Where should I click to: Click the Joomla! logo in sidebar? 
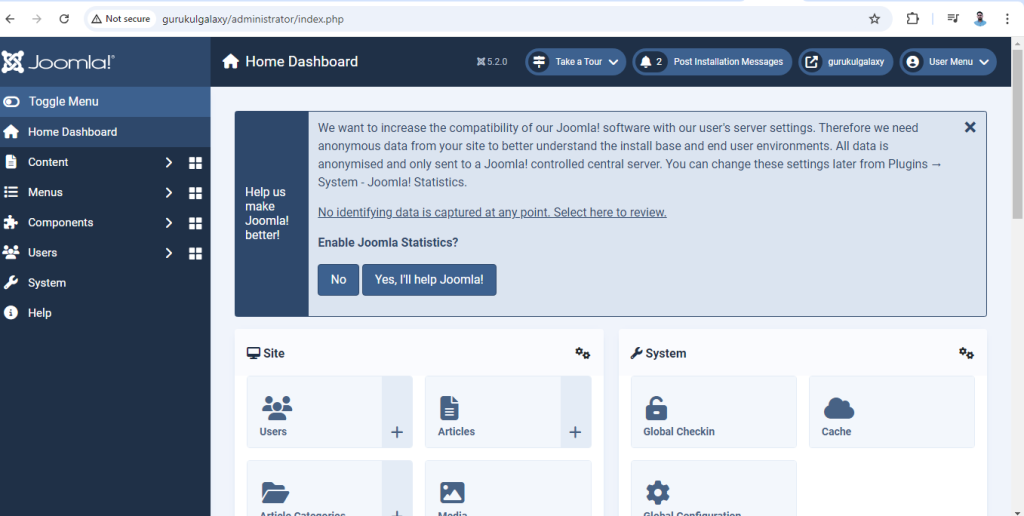(58, 62)
